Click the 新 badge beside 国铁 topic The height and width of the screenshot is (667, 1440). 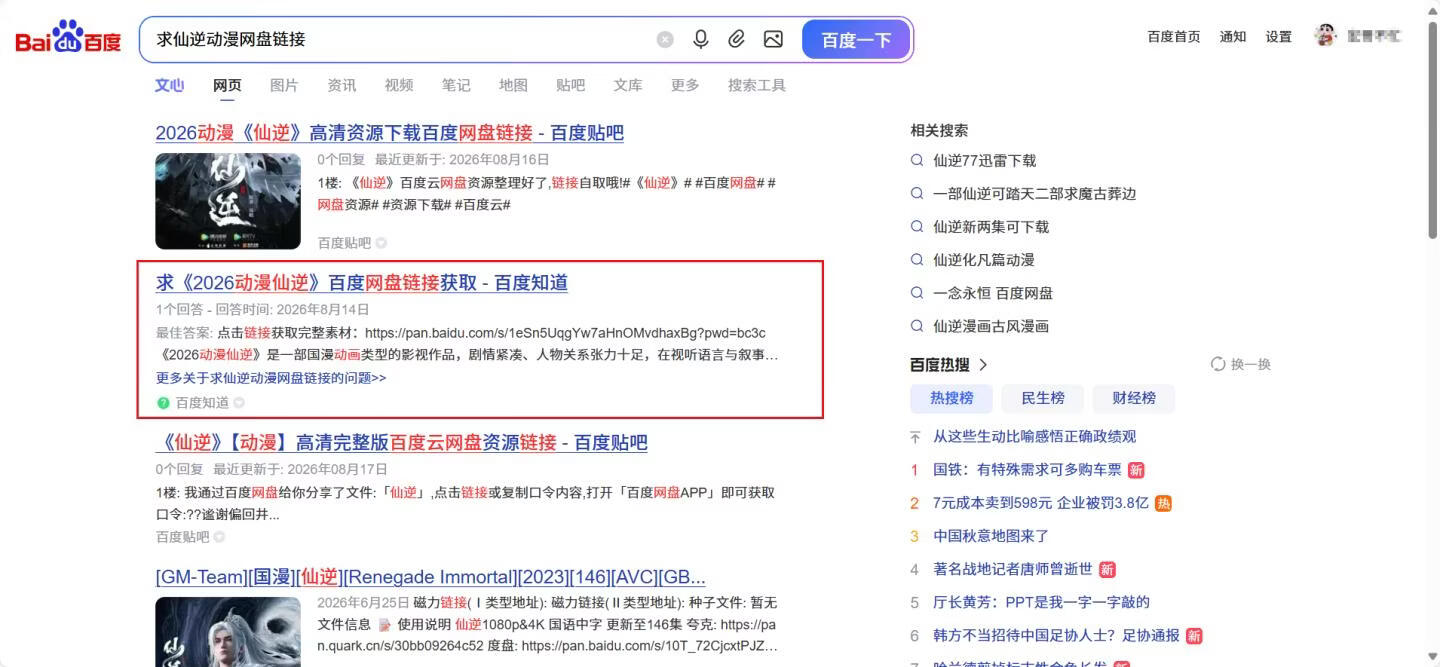coord(1136,470)
